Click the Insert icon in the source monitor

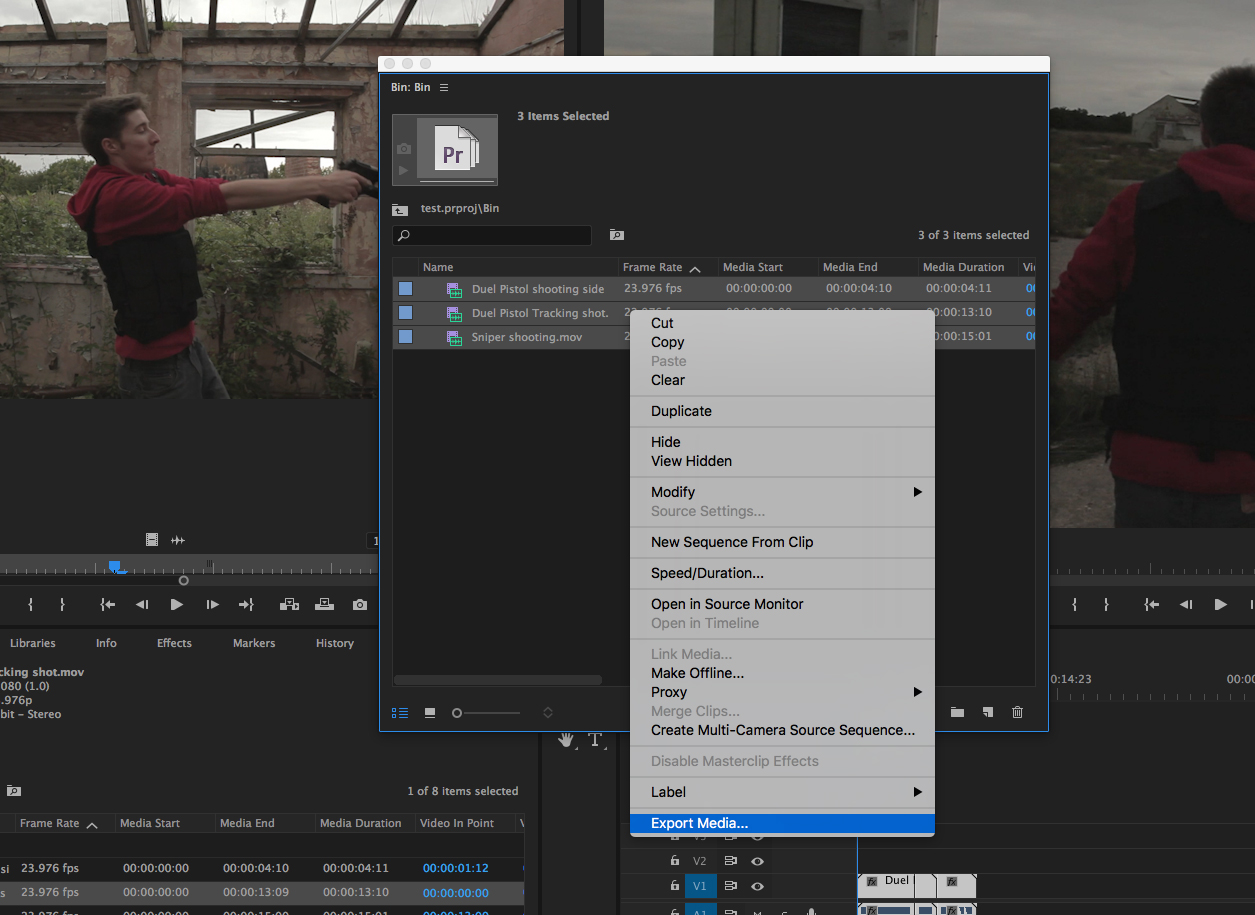click(290, 604)
